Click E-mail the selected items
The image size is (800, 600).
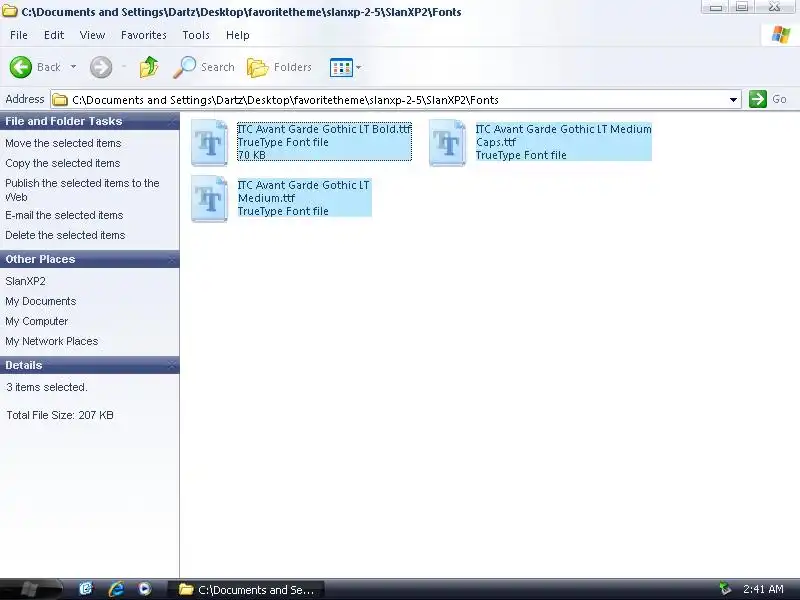64,215
